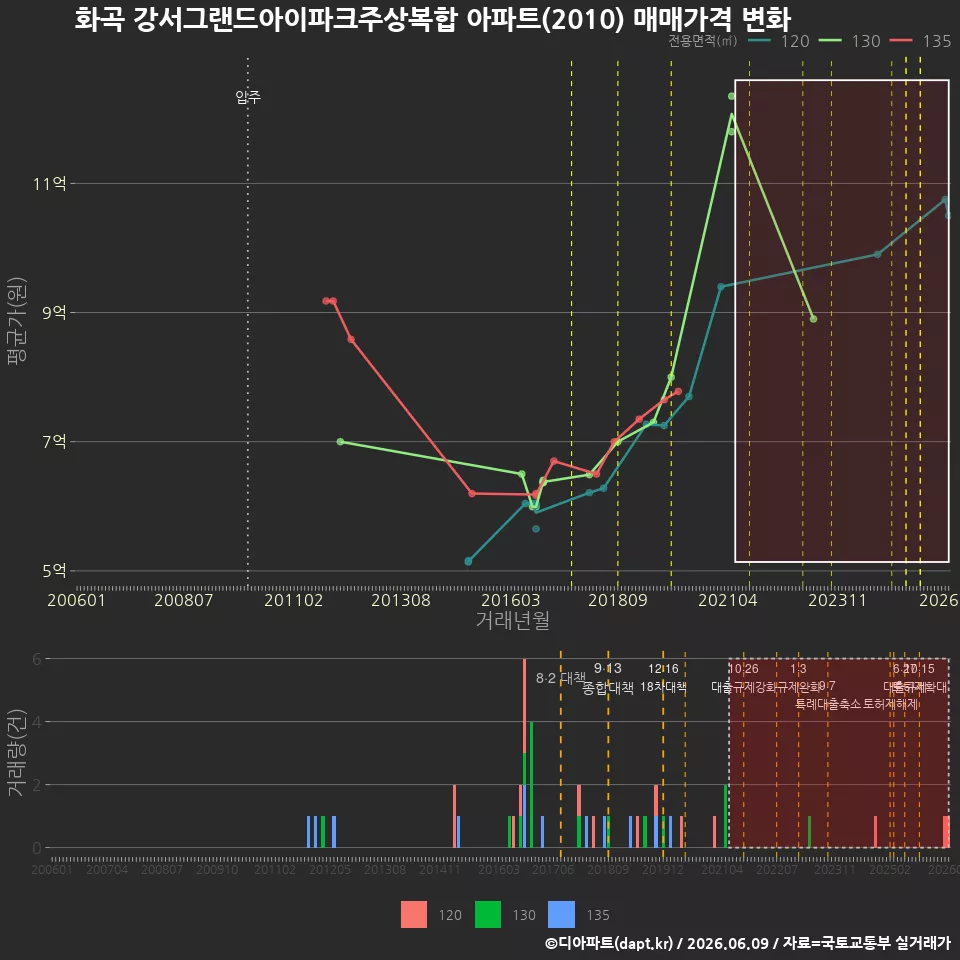Click the 202104 label on the price chart x-axis

coord(727,600)
